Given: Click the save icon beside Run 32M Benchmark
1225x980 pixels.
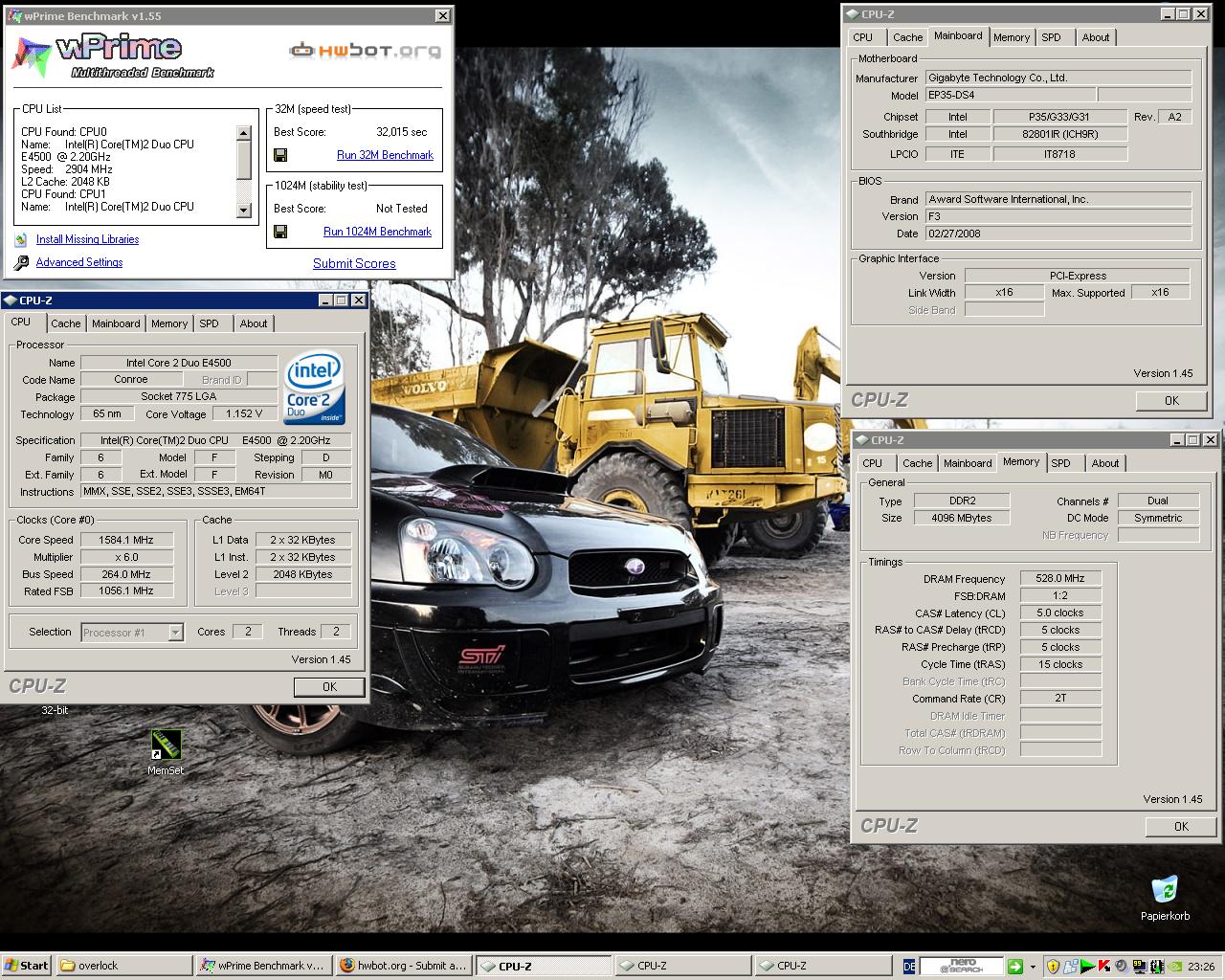Looking at the screenshot, I should pyautogui.click(x=280, y=155).
